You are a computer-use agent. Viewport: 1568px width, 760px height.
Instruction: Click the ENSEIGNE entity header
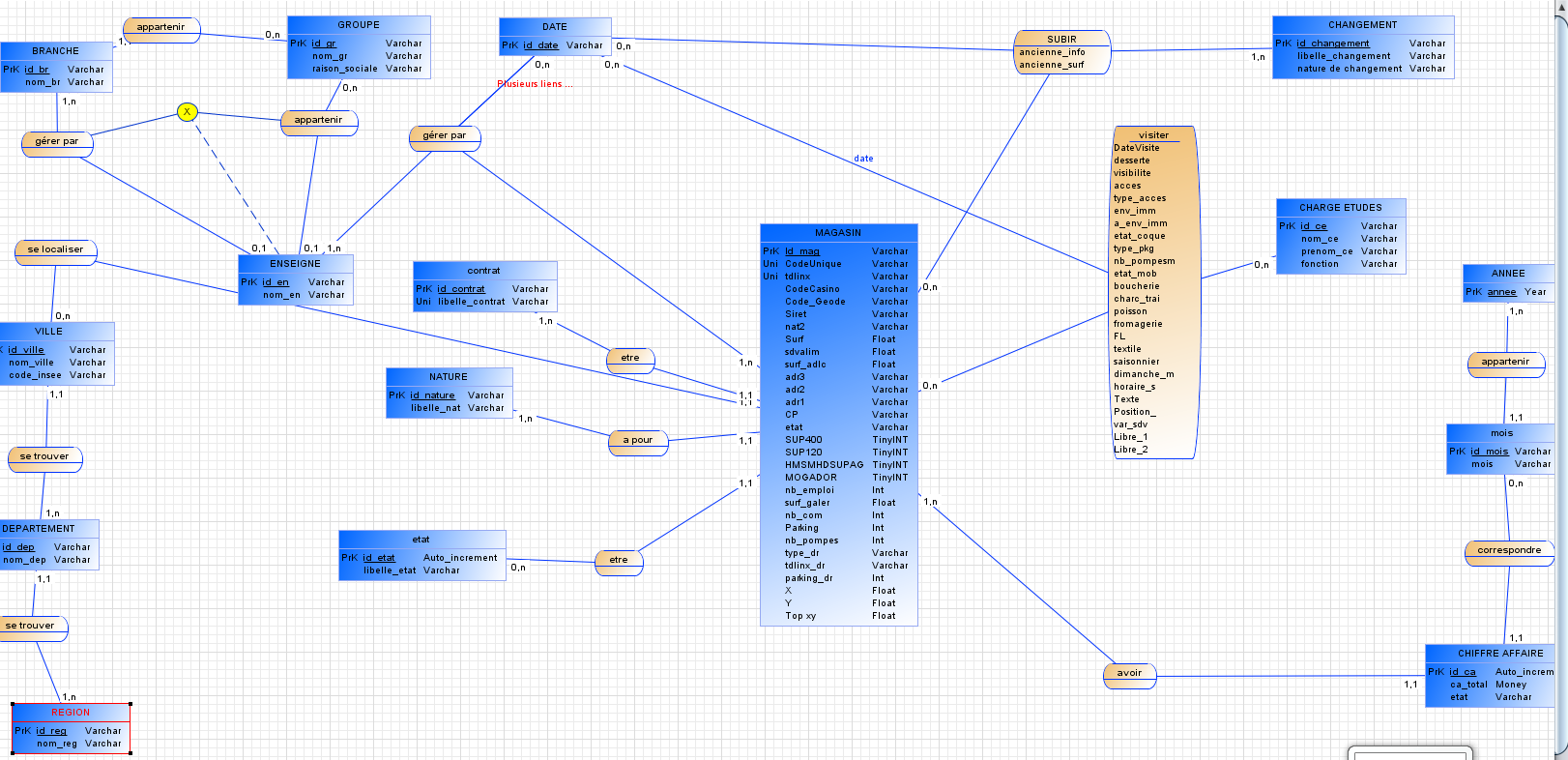[296, 264]
